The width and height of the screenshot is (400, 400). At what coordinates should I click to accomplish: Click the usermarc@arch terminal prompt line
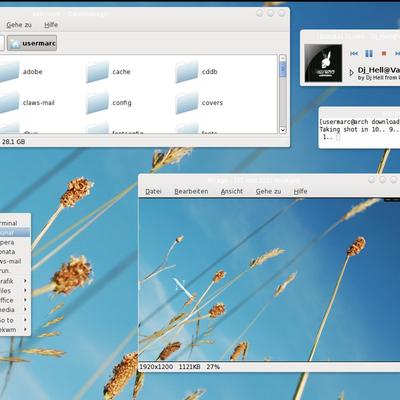point(359,122)
